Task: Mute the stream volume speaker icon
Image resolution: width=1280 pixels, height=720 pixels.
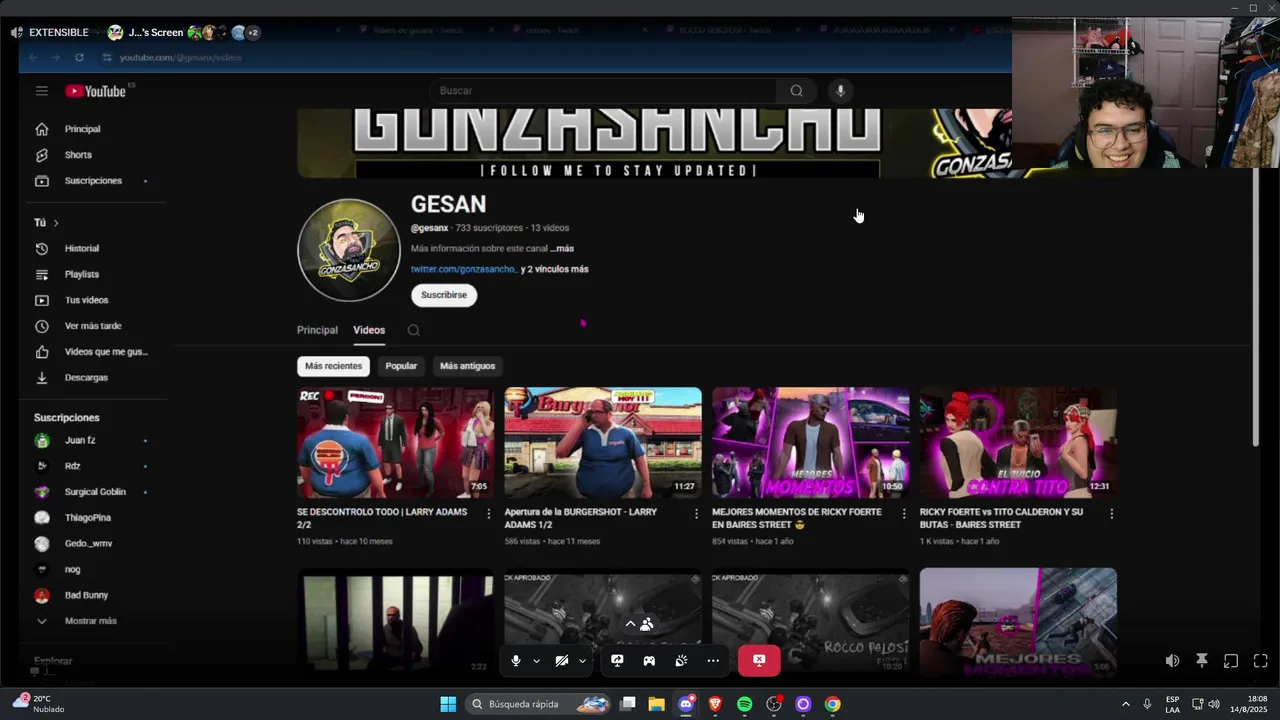Action: (1172, 661)
